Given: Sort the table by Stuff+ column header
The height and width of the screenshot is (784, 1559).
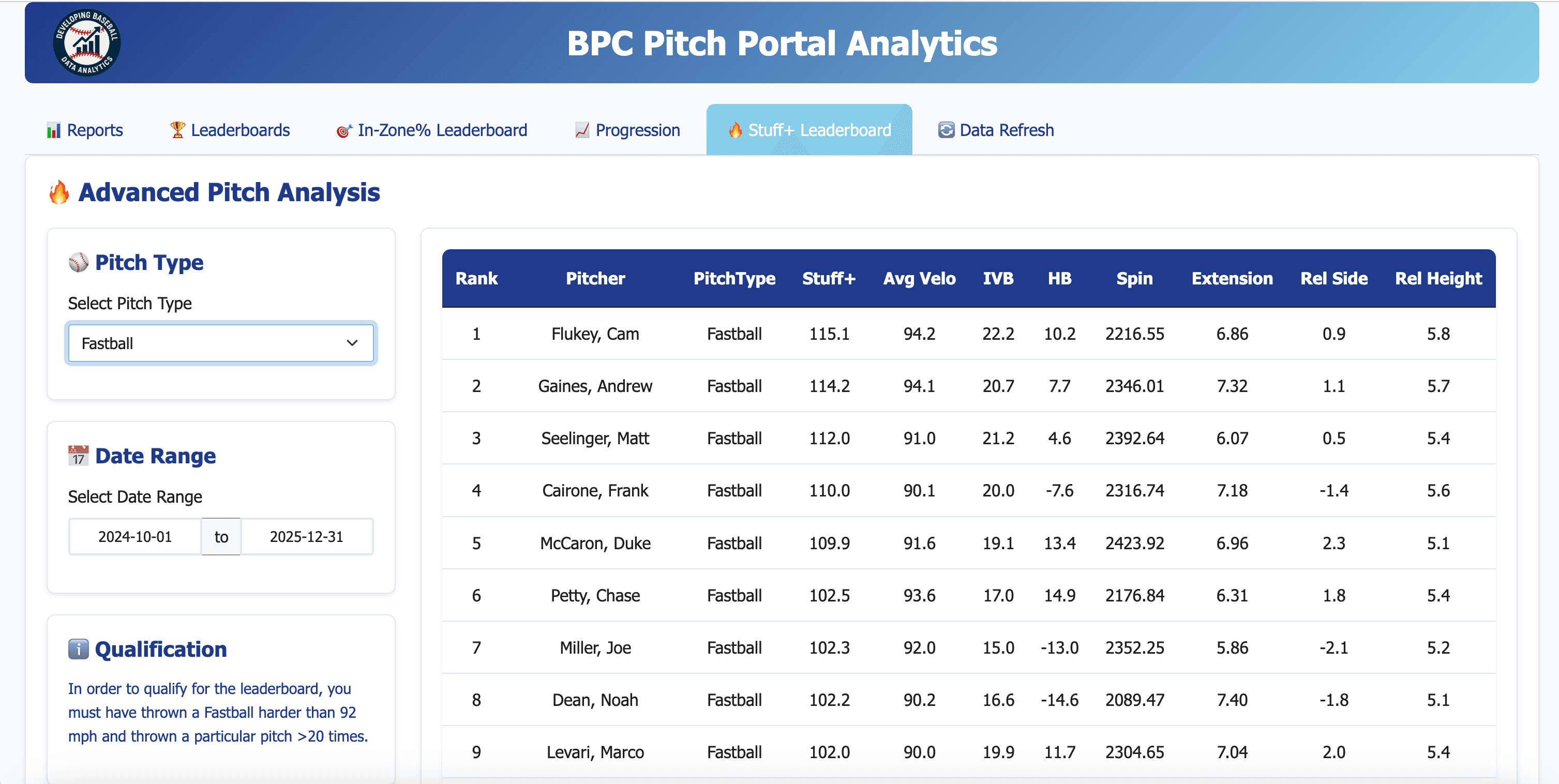Looking at the screenshot, I should [829, 278].
